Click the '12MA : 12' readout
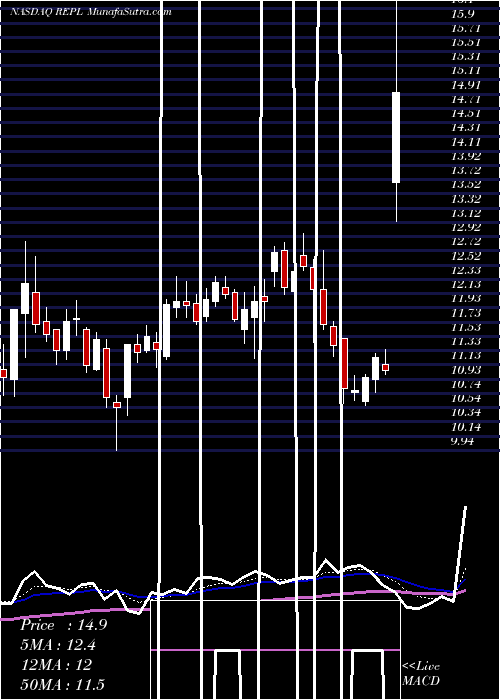The image size is (500, 700). tap(56, 665)
